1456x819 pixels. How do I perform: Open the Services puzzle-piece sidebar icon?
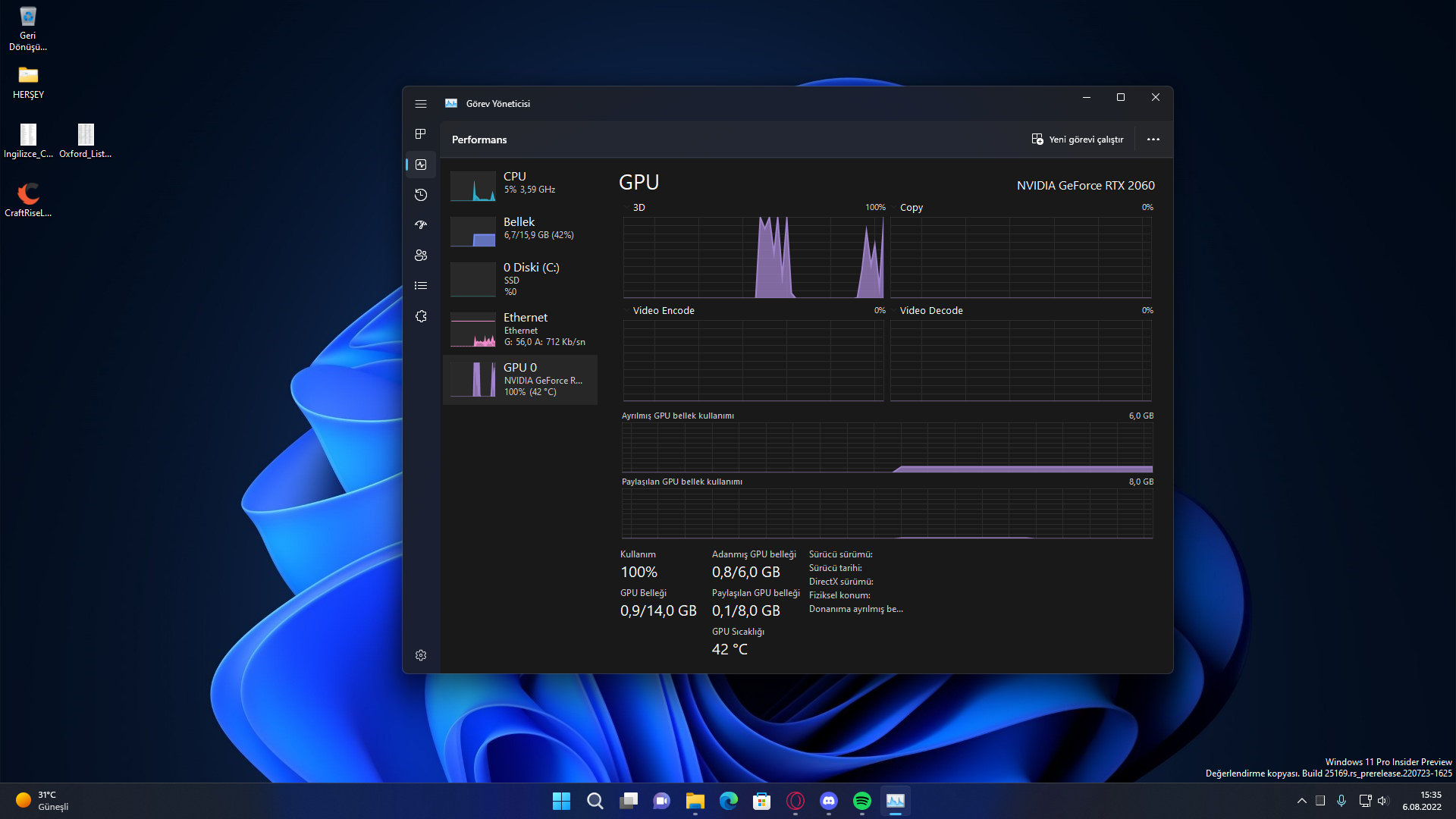[421, 316]
